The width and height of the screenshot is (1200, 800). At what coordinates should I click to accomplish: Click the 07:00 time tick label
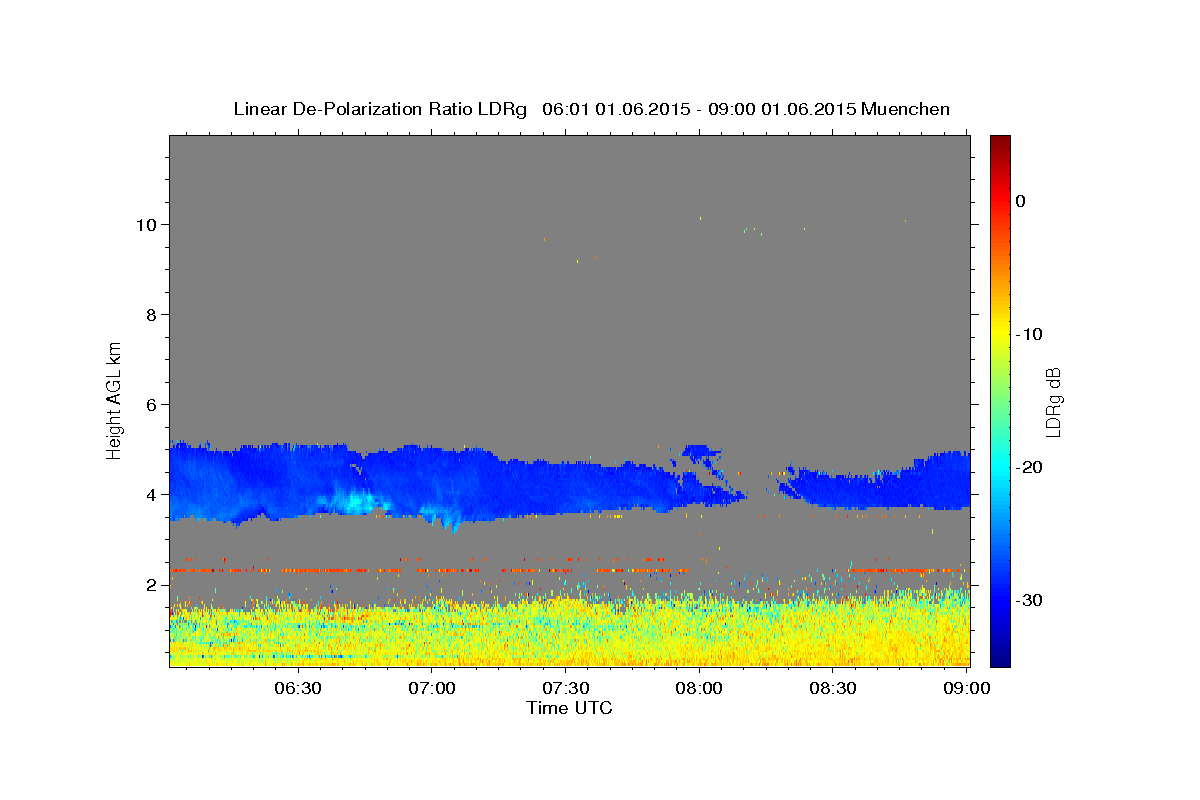click(x=432, y=688)
